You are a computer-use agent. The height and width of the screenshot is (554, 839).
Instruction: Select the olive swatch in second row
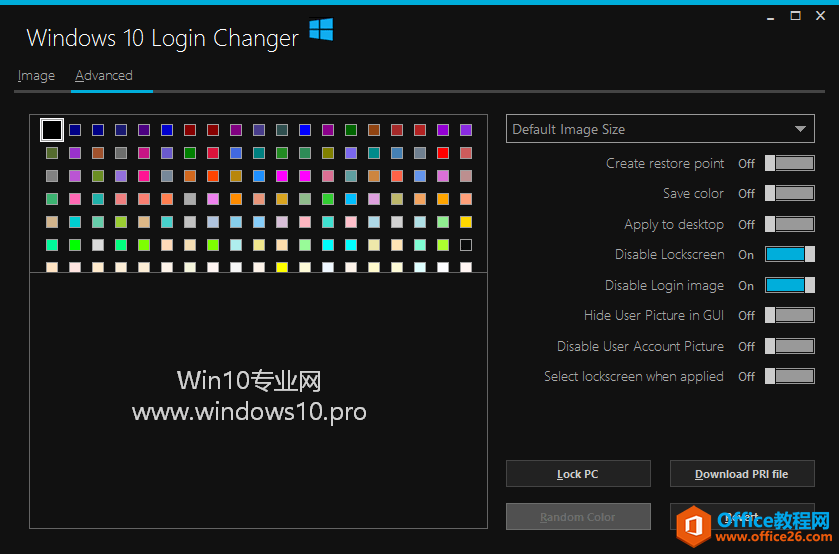coord(328,153)
